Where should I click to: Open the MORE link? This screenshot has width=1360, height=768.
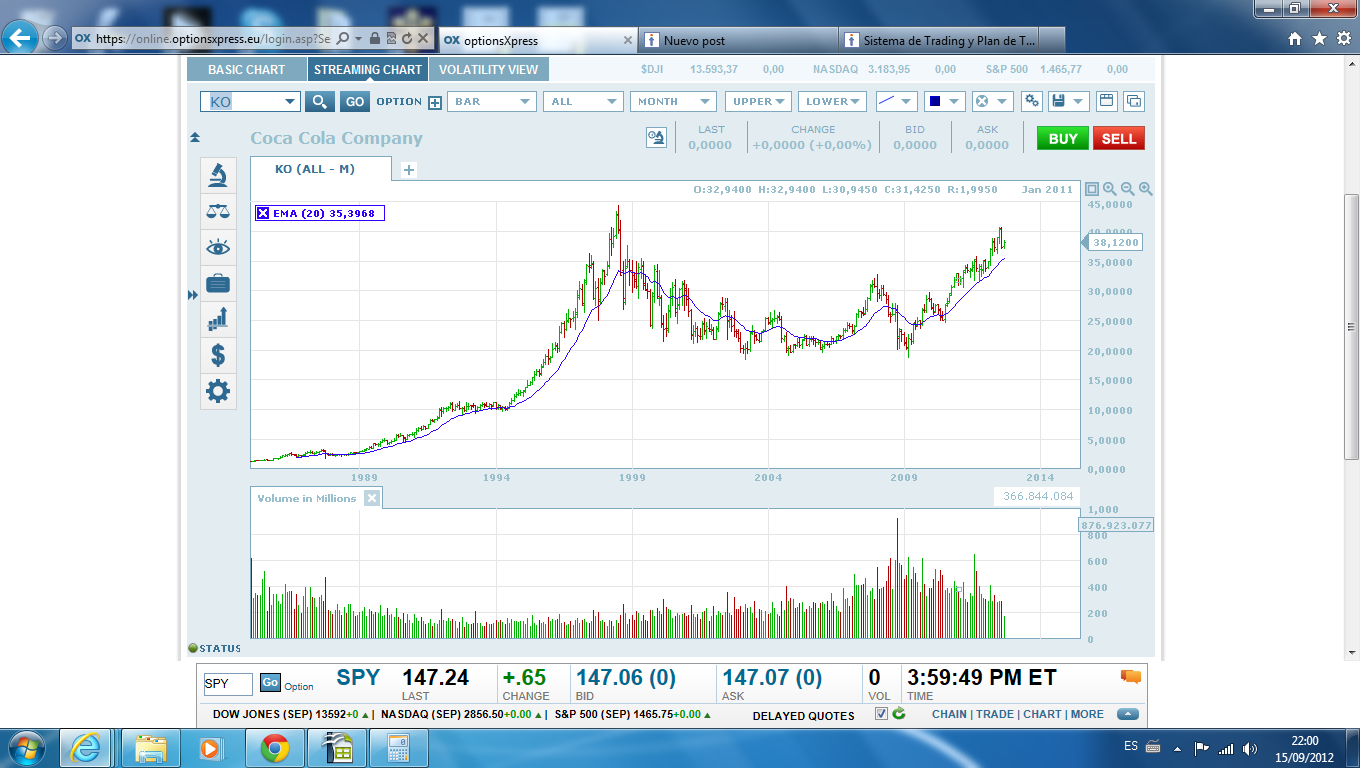1087,714
